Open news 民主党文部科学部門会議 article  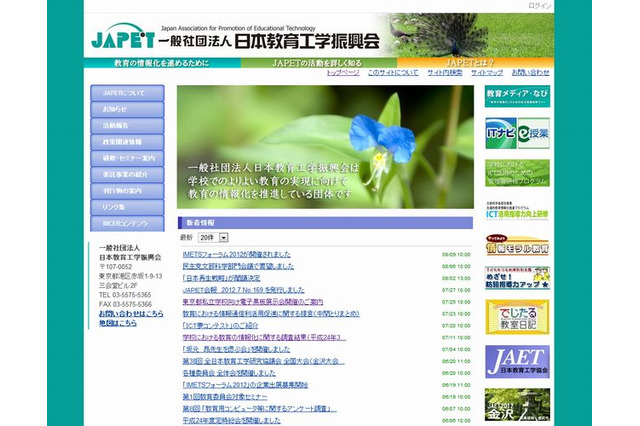tap(238, 266)
